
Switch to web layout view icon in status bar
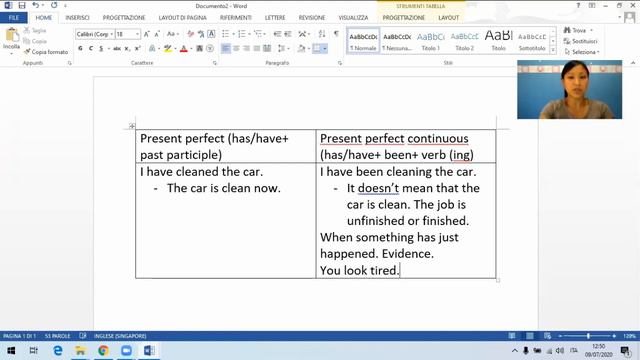point(547,336)
